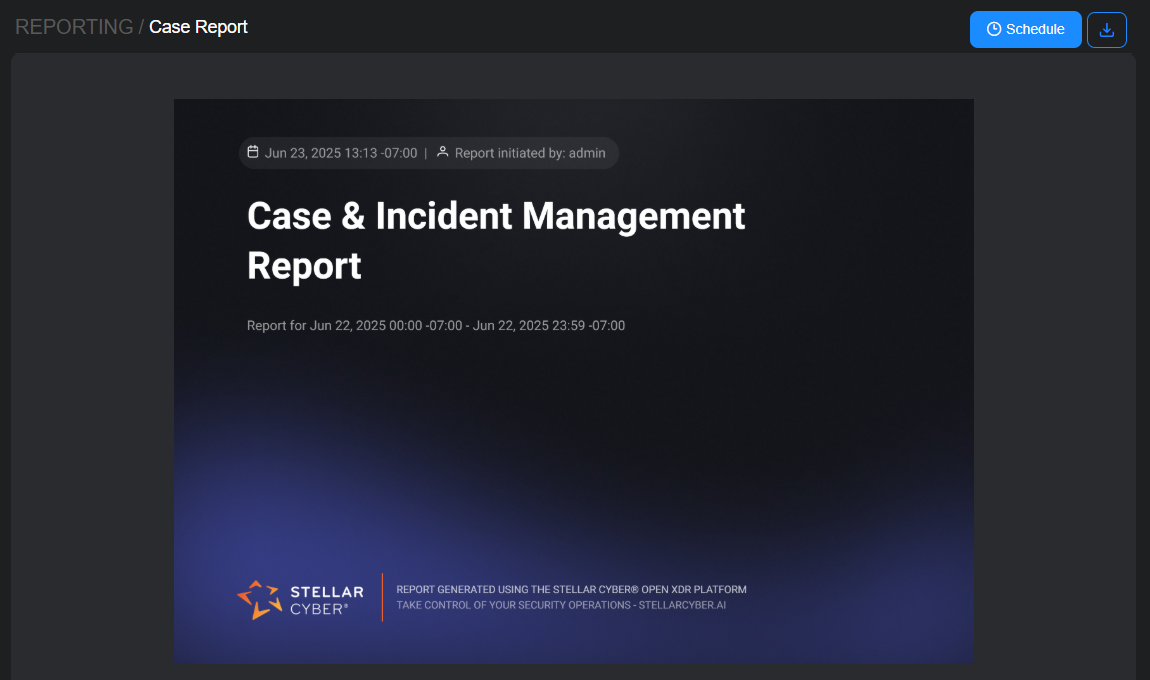The image size is (1150, 680).
Task: Click the download arrow in the outlined top-right button
Action: coord(1107,29)
